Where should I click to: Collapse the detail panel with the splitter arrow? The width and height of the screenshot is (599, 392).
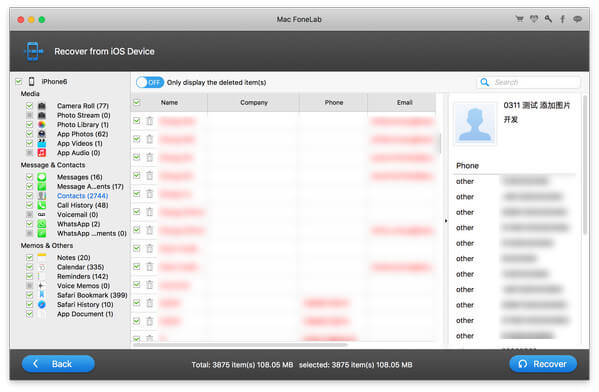tap(445, 221)
